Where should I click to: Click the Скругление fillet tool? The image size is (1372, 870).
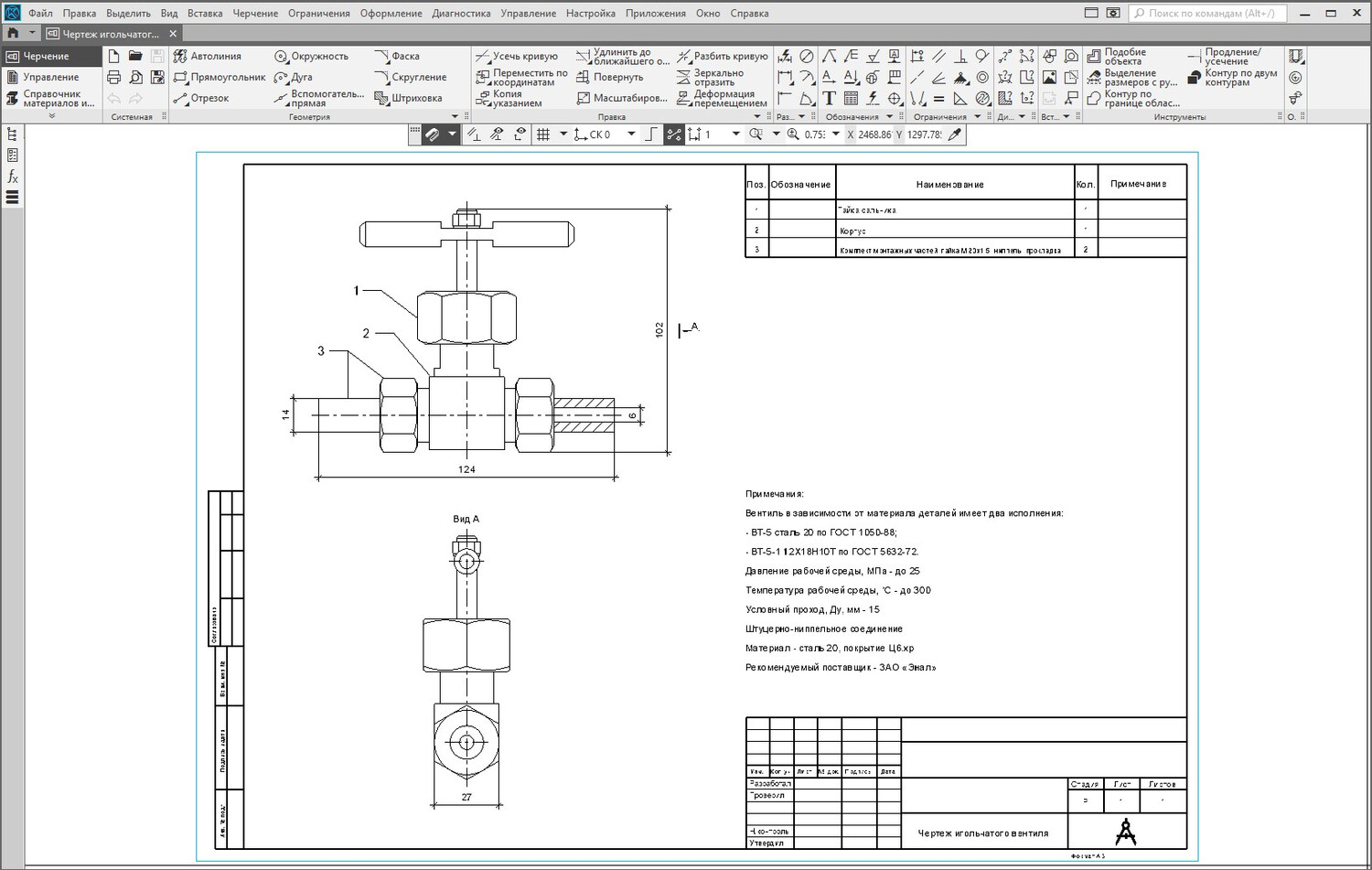coord(411,78)
